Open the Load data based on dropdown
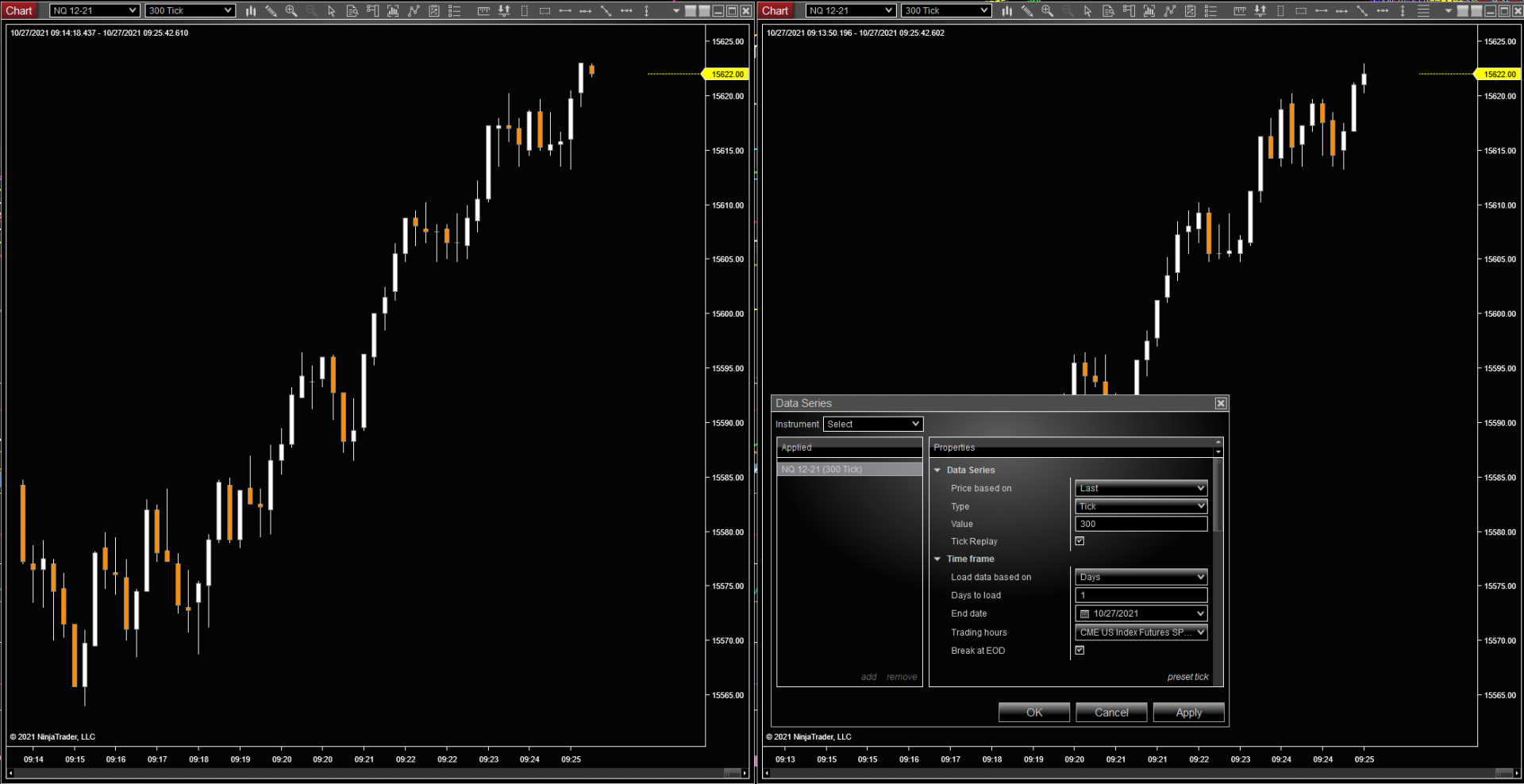Image resolution: width=1524 pixels, height=784 pixels. (1141, 577)
